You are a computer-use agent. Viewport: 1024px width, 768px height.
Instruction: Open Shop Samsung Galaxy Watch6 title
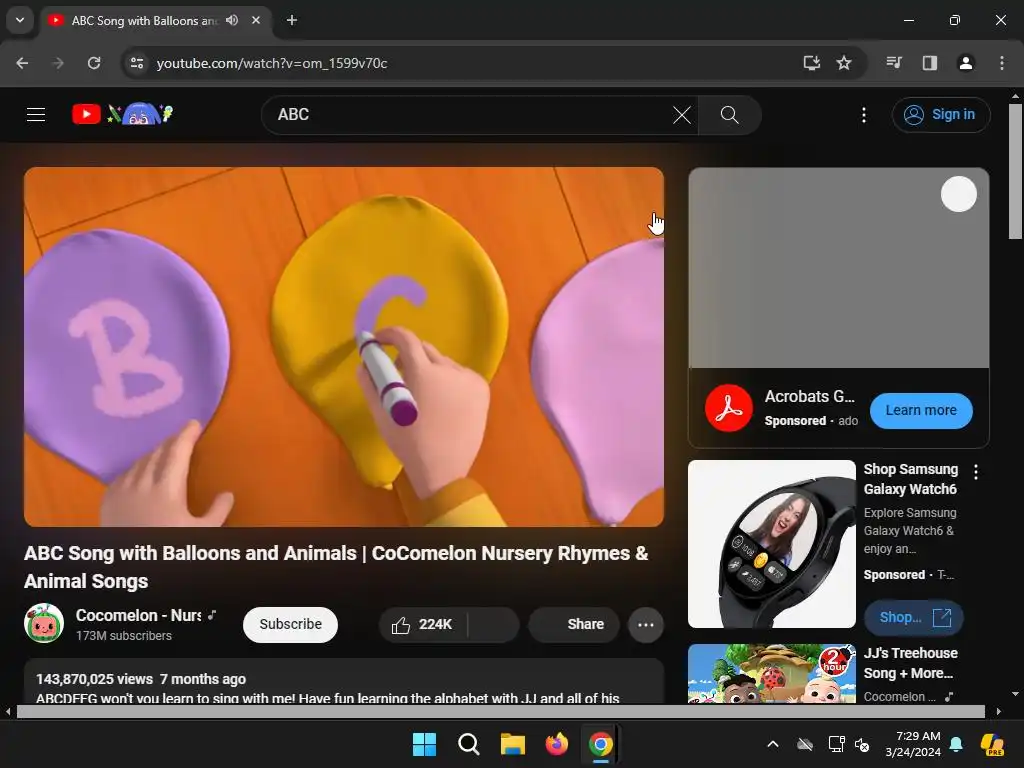pos(910,479)
